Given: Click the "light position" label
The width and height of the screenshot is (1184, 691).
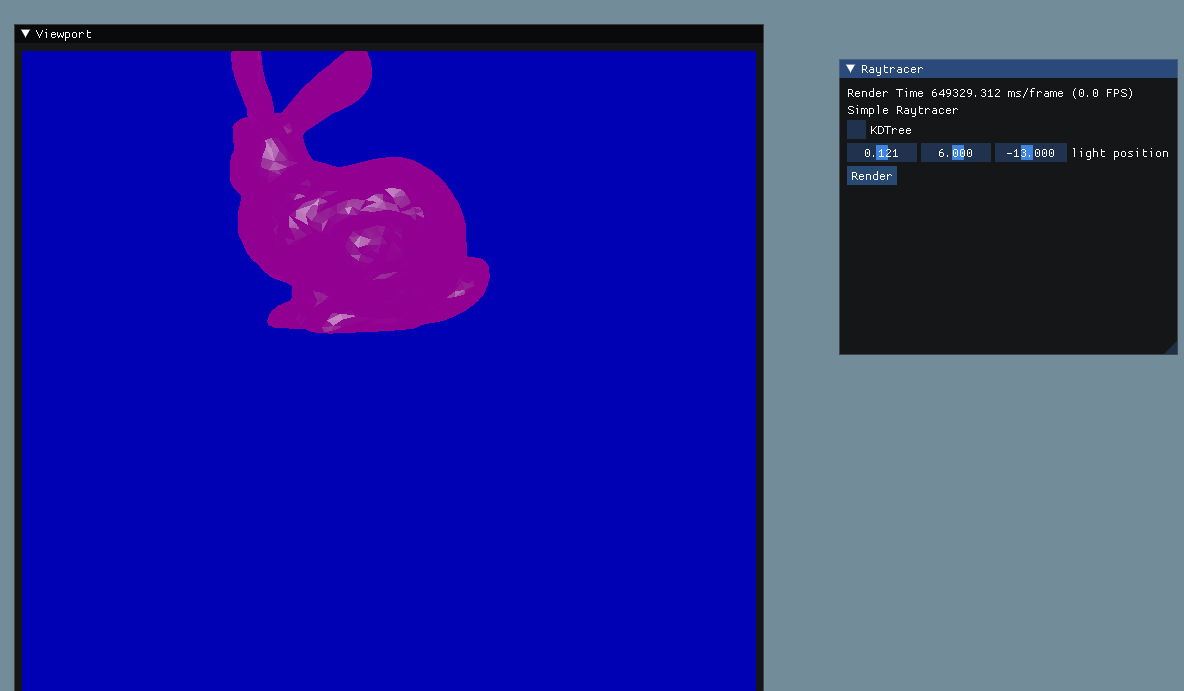Looking at the screenshot, I should [1120, 153].
